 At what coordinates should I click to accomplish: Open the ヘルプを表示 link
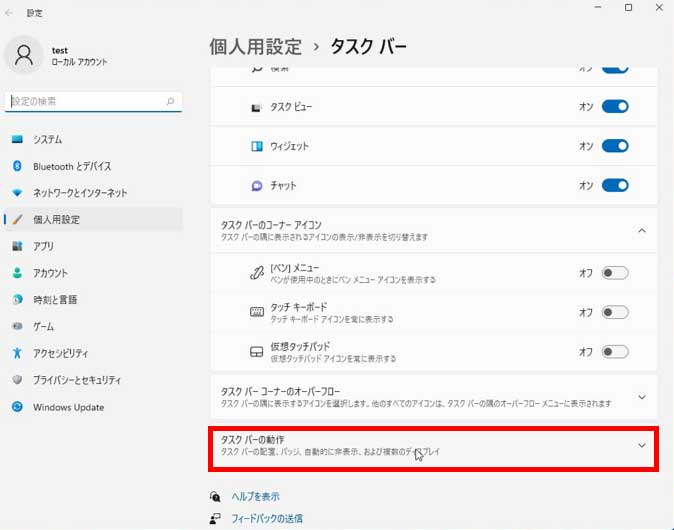click(255, 496)
